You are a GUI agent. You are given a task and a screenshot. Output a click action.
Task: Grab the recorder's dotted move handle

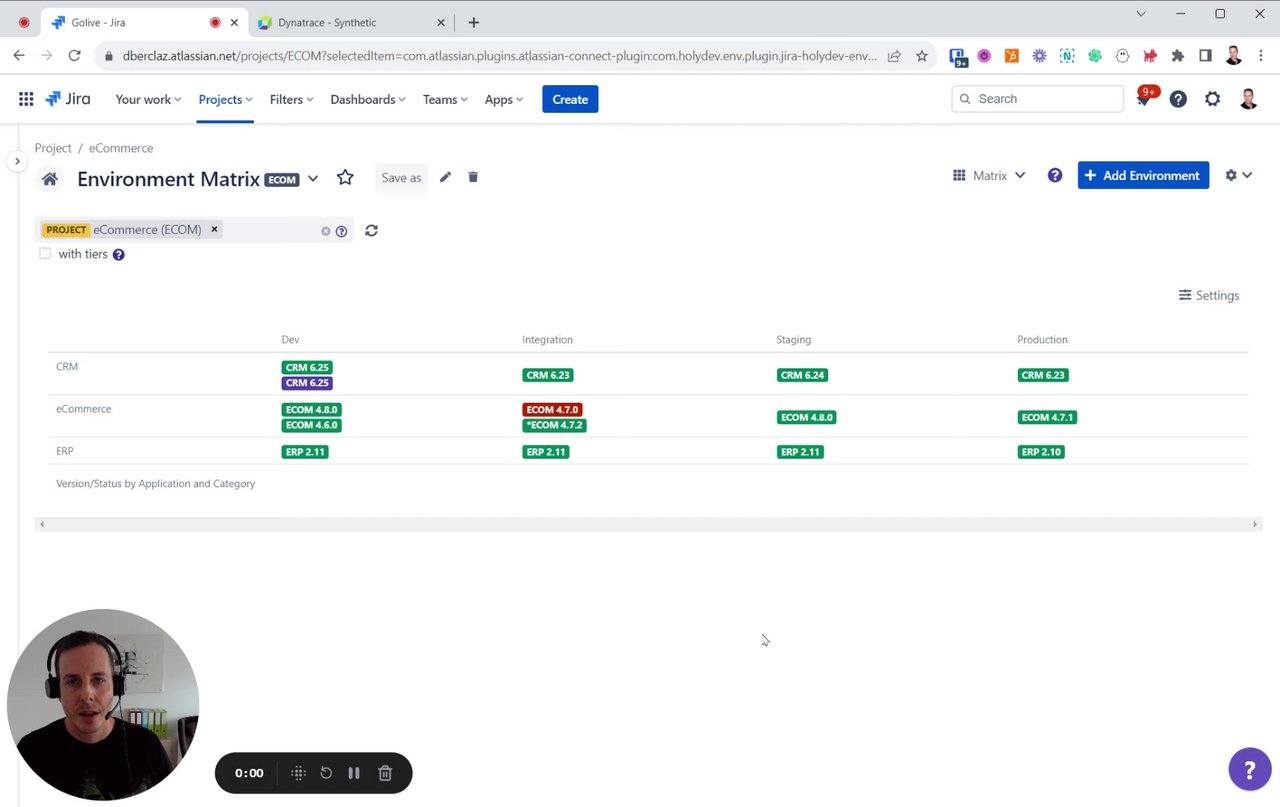298,773
